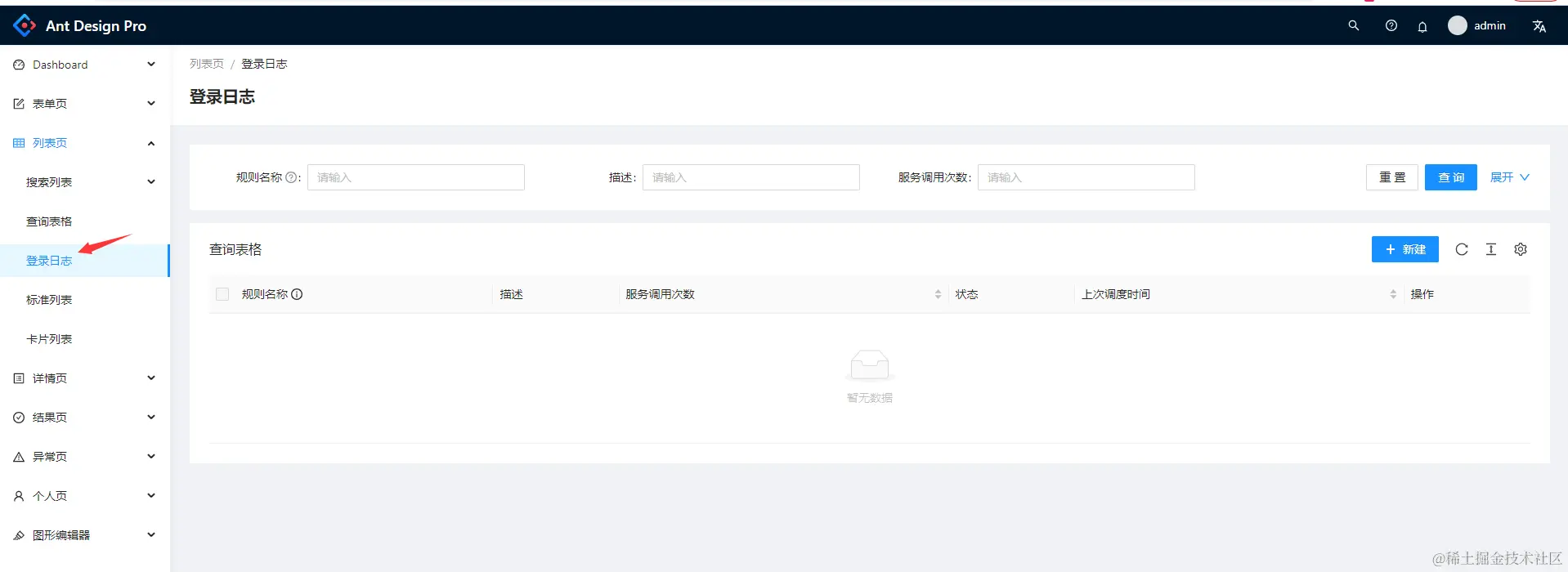Click the 图形编辑器 highlighter icon
The width and height of the screenshot is (1568, 572).
pyautogui.click(x=19, y=535)
